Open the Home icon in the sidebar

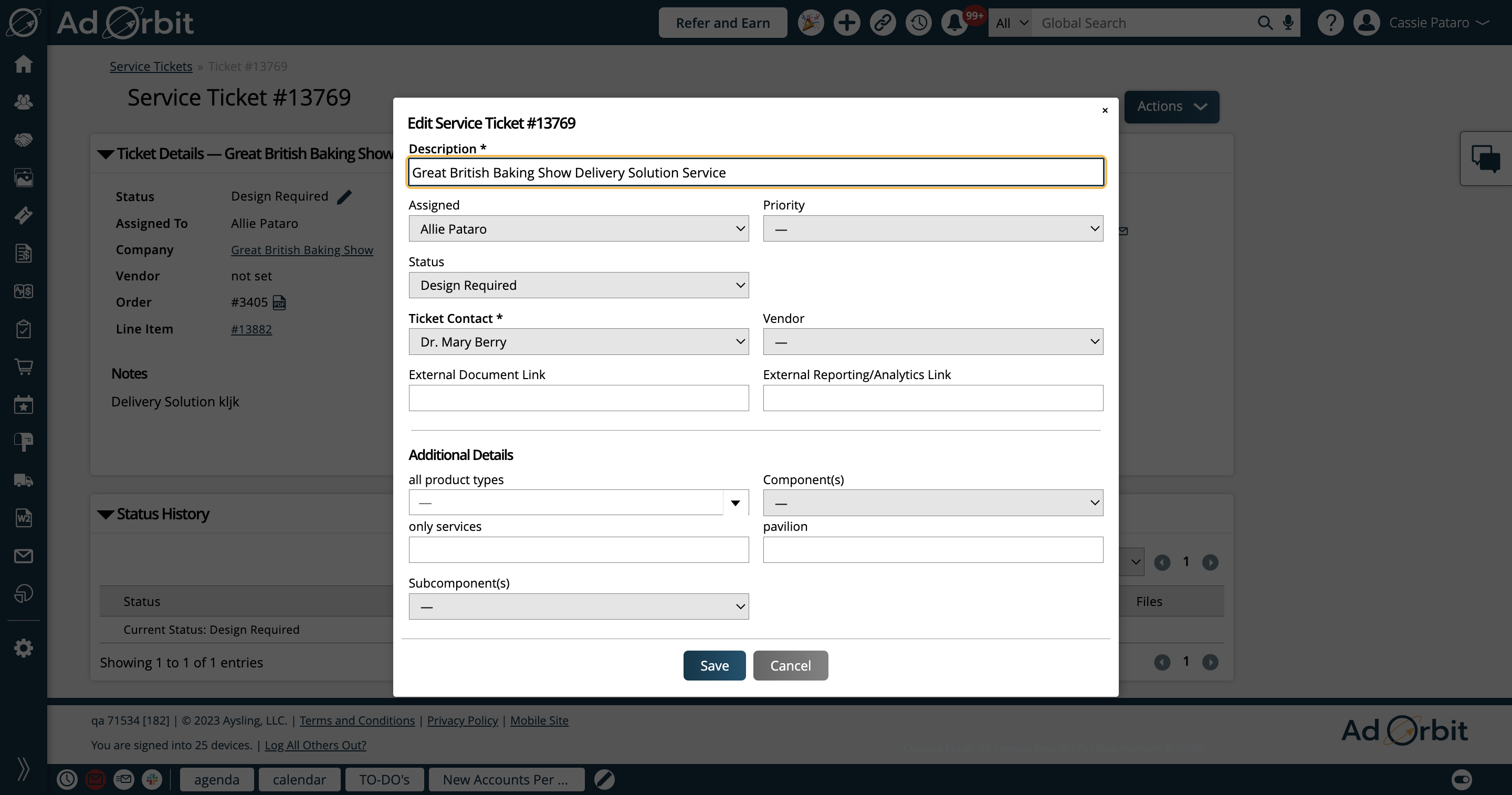[24, 64]
